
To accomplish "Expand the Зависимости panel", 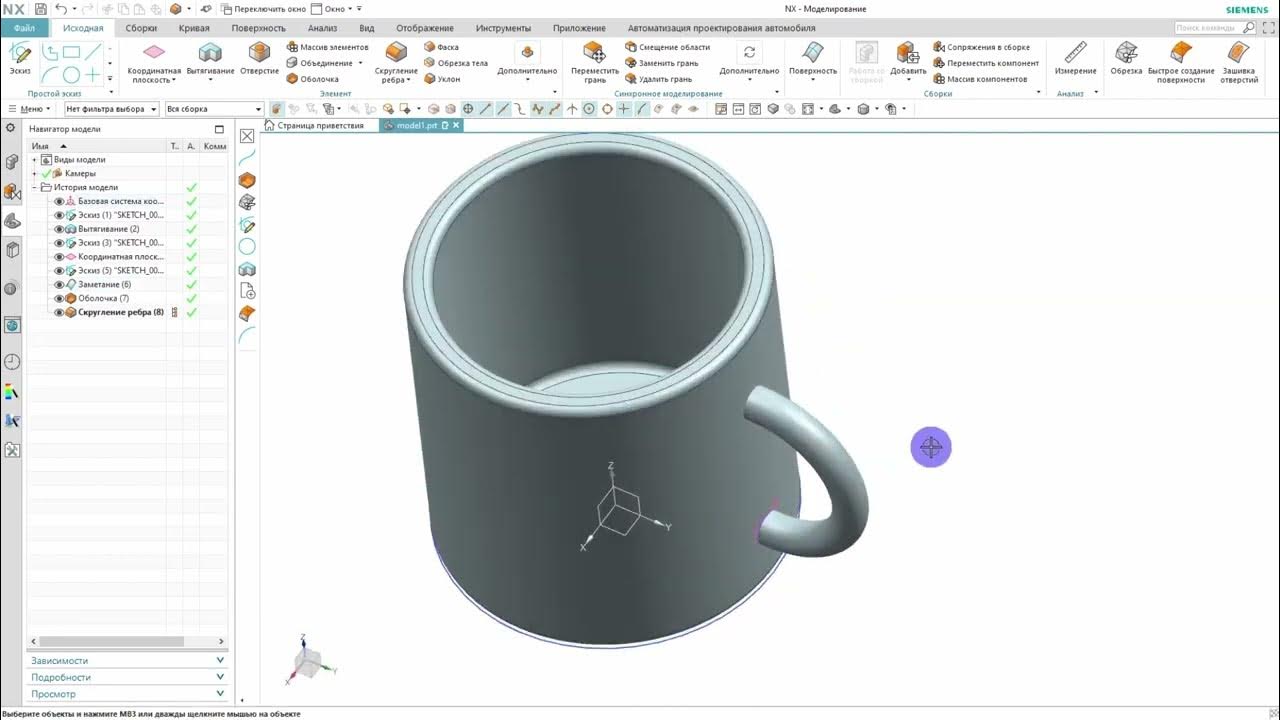I will click(127, 660).
